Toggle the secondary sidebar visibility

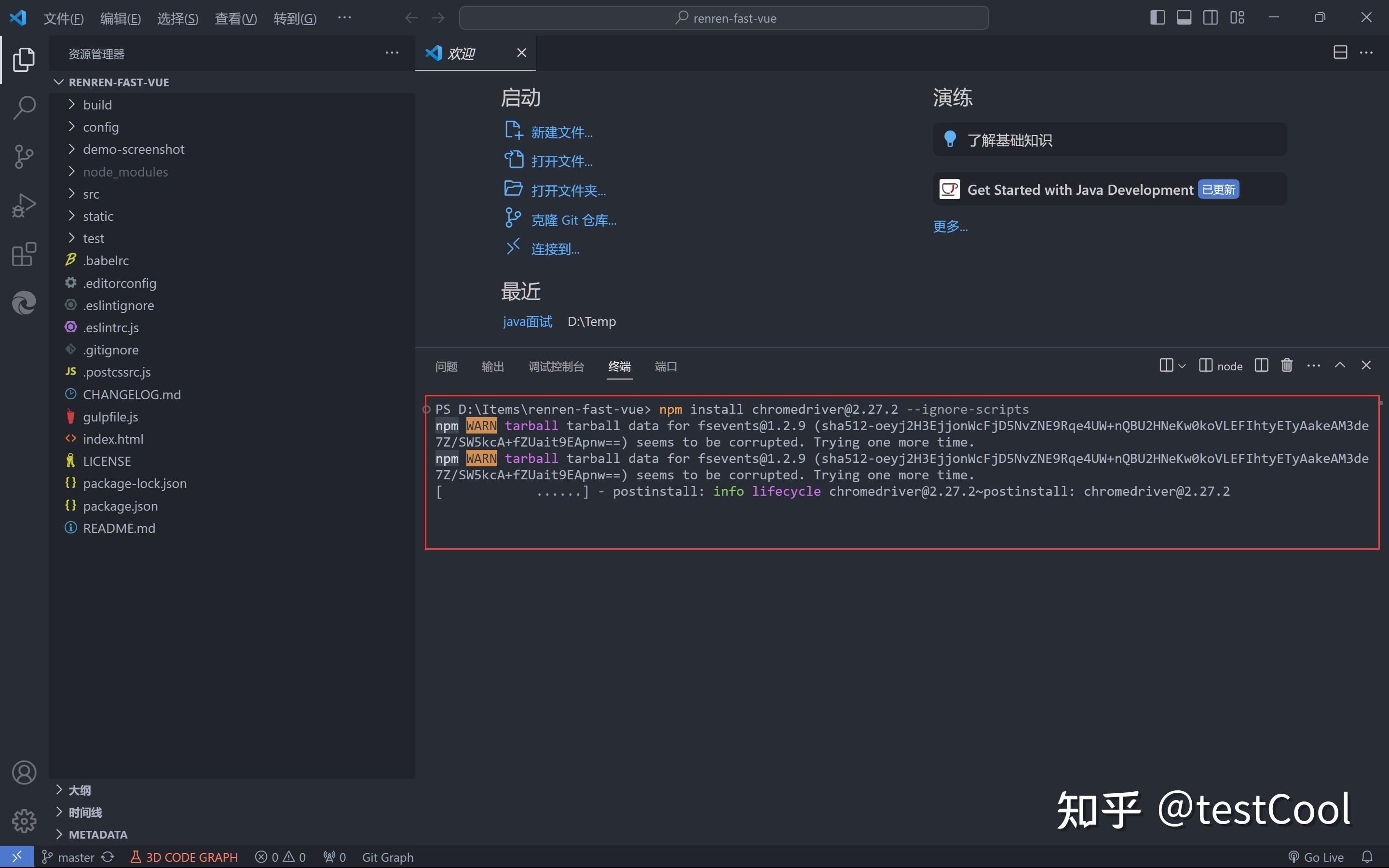[1210, 17]
